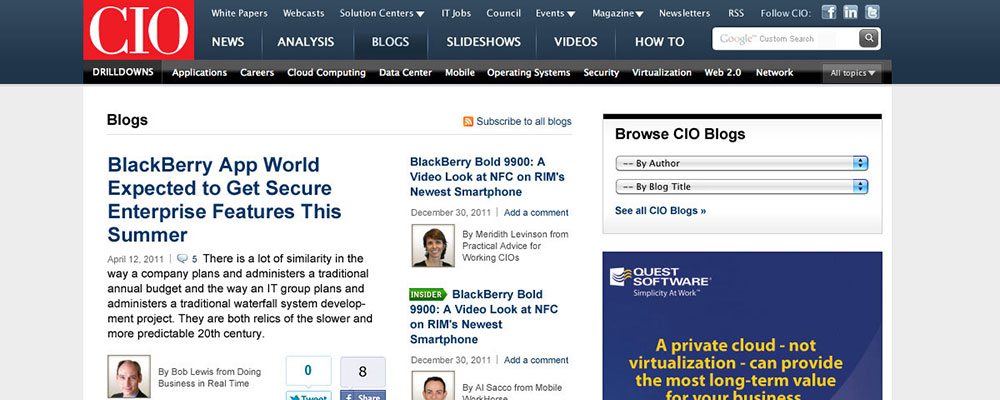Click Add a comment under Al Sacco post

coord(536,360)
